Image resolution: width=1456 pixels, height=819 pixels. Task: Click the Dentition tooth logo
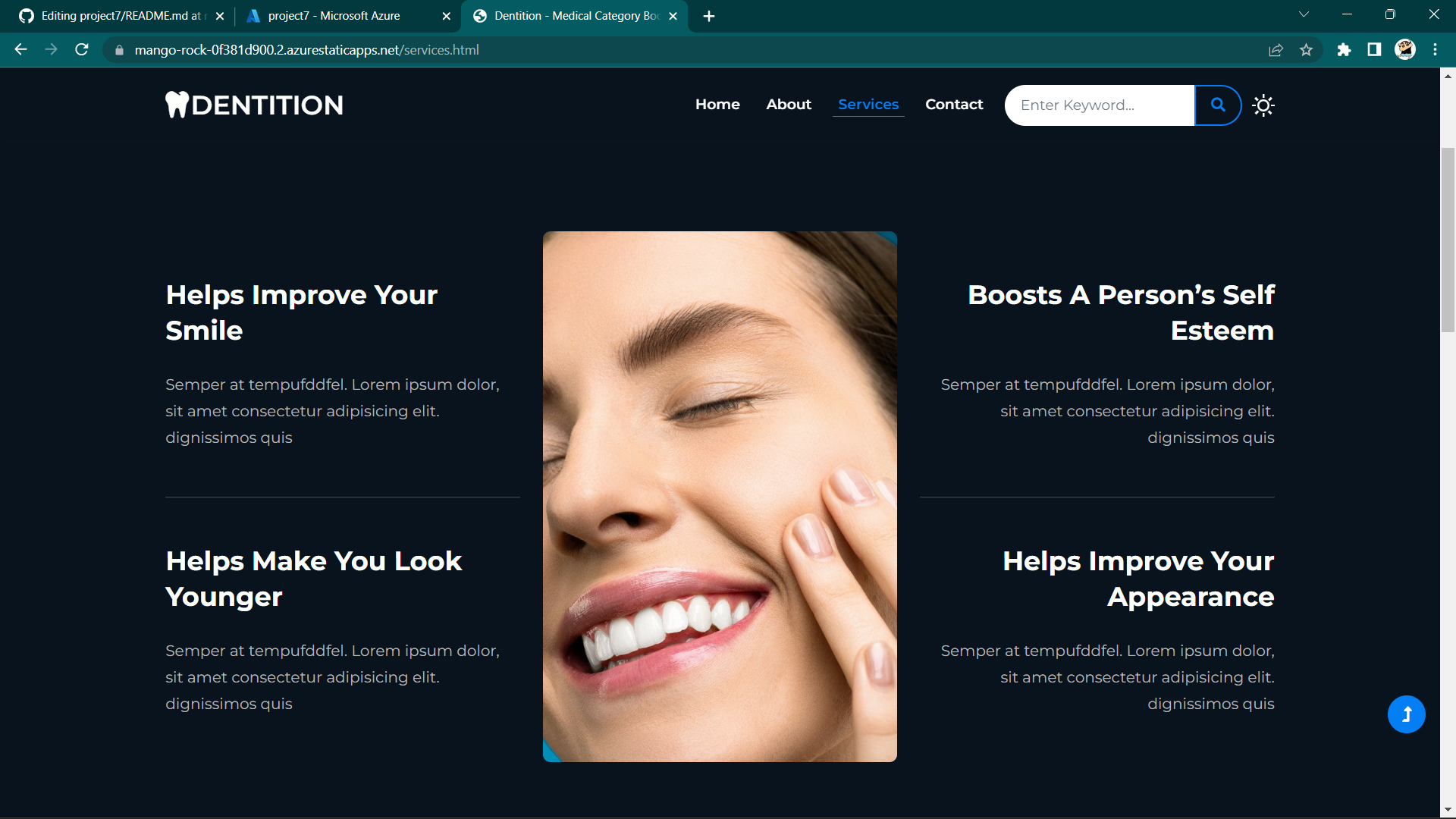coord(254,105)
